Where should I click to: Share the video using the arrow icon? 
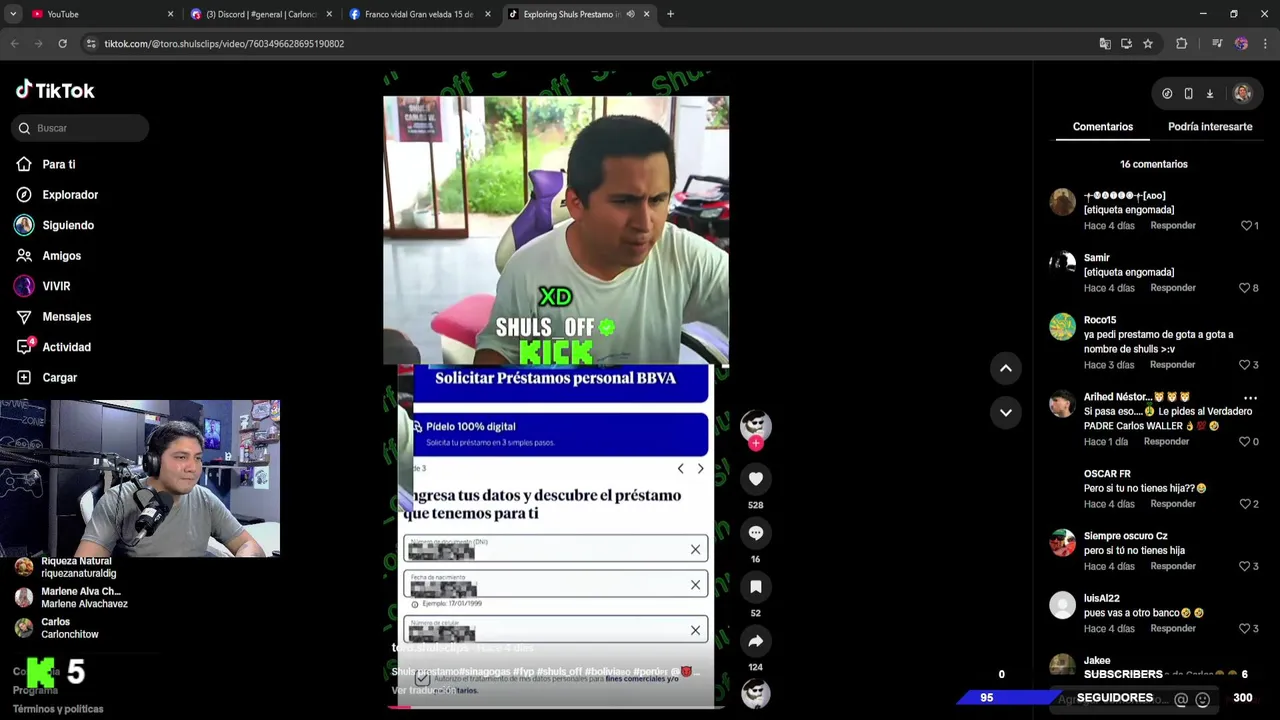pyautogui.click(x=756, y=641)
